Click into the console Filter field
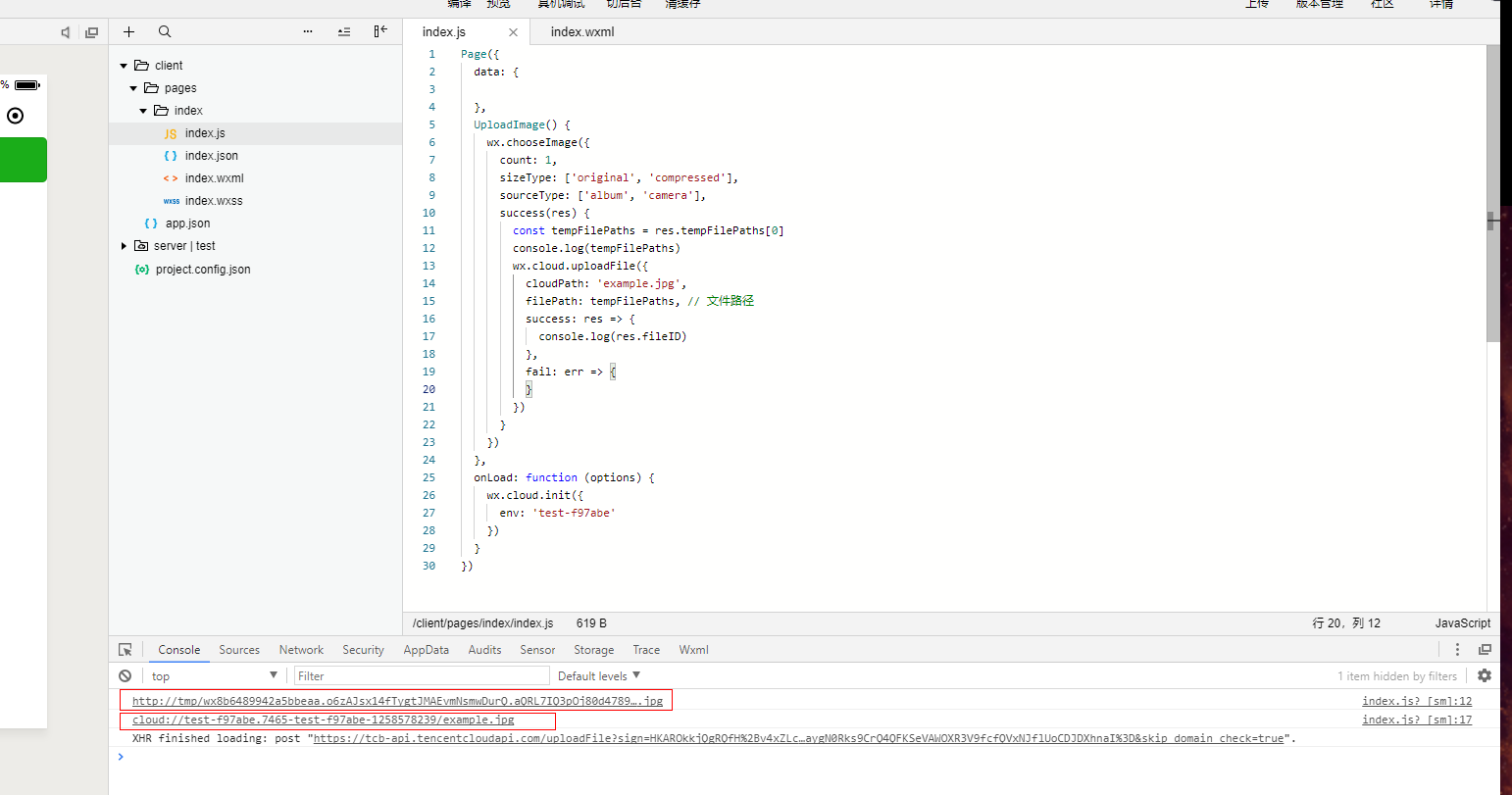This screenshot has height=795, width=1512. coord(422,676)
